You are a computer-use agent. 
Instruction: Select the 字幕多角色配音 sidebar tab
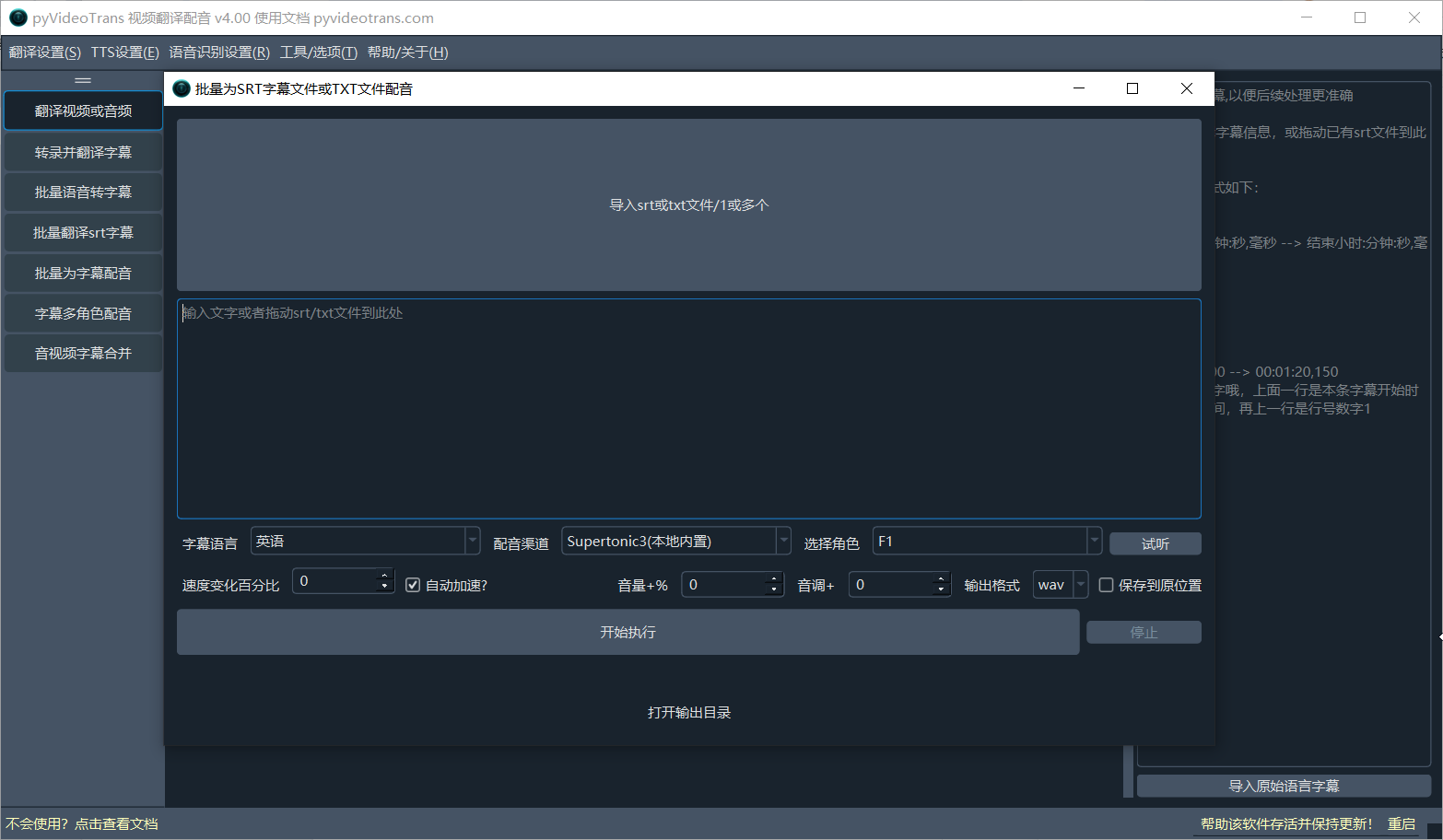pos(83,313)
